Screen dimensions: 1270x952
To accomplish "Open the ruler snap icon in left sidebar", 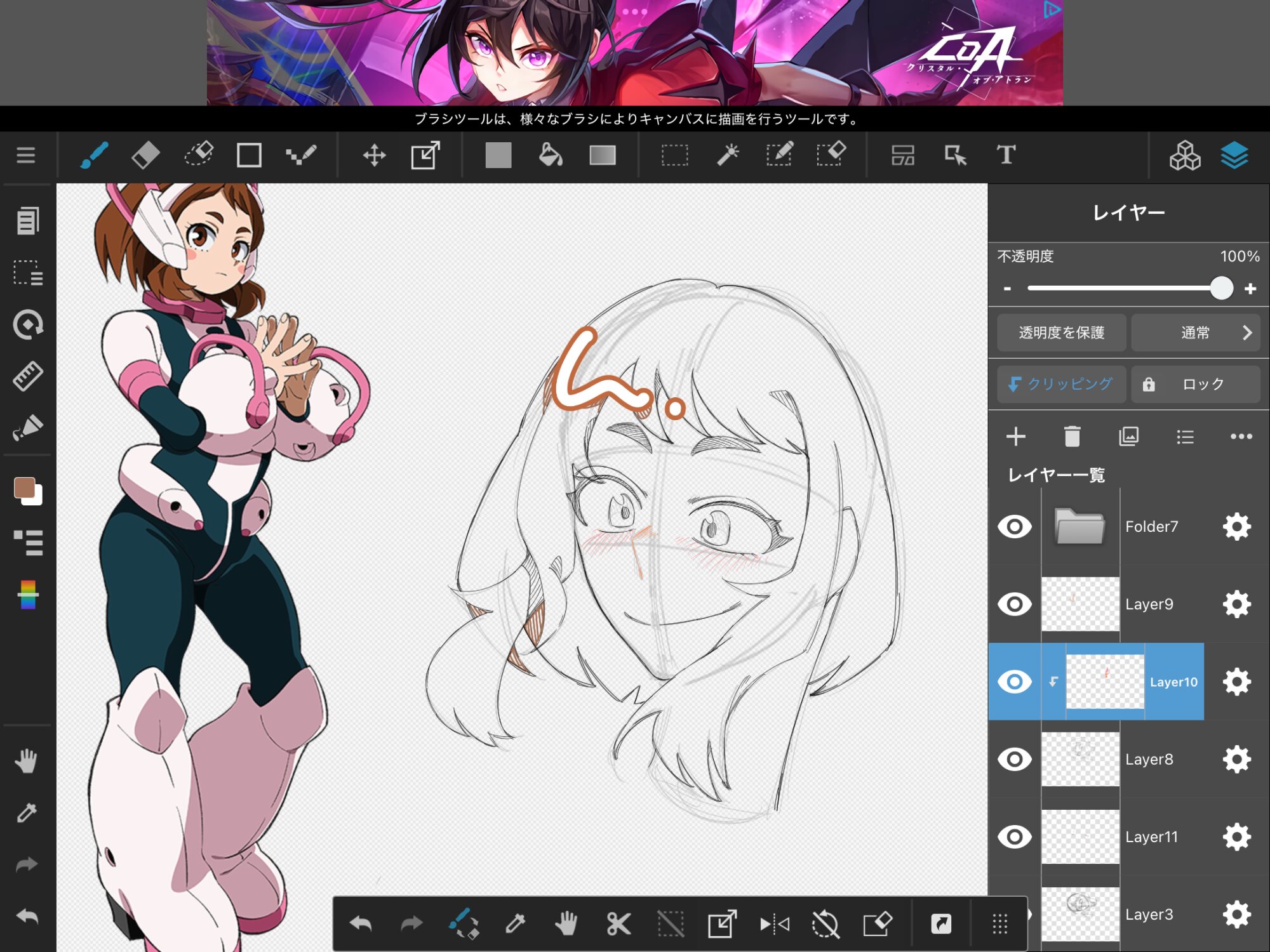I will (27, 376).
